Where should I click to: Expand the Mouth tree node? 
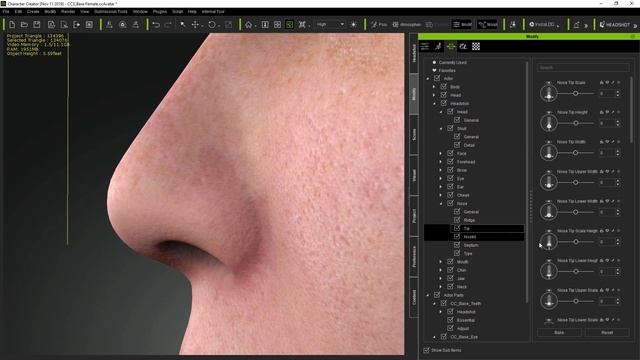pyautogui.click(x=440, y=262)
